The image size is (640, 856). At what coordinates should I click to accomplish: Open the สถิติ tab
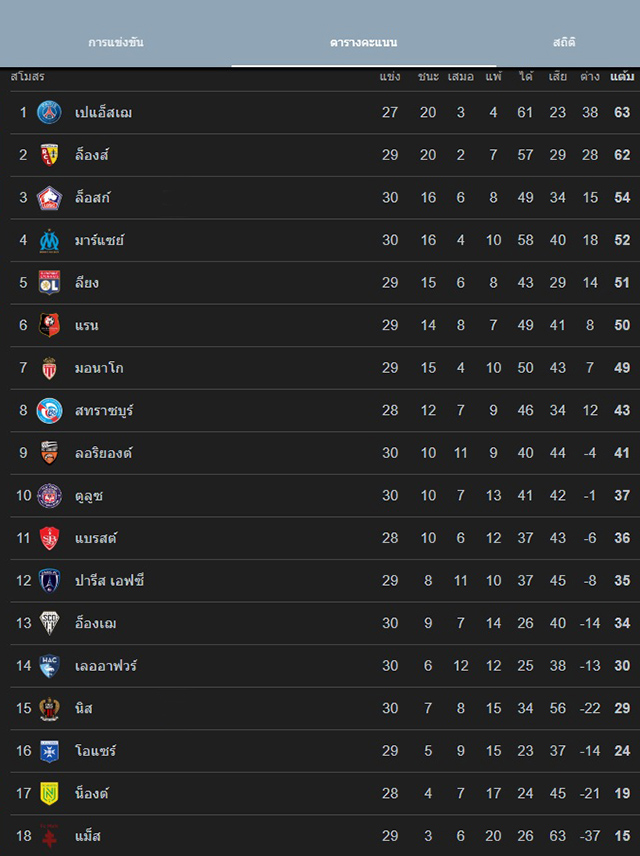[564, 43]
